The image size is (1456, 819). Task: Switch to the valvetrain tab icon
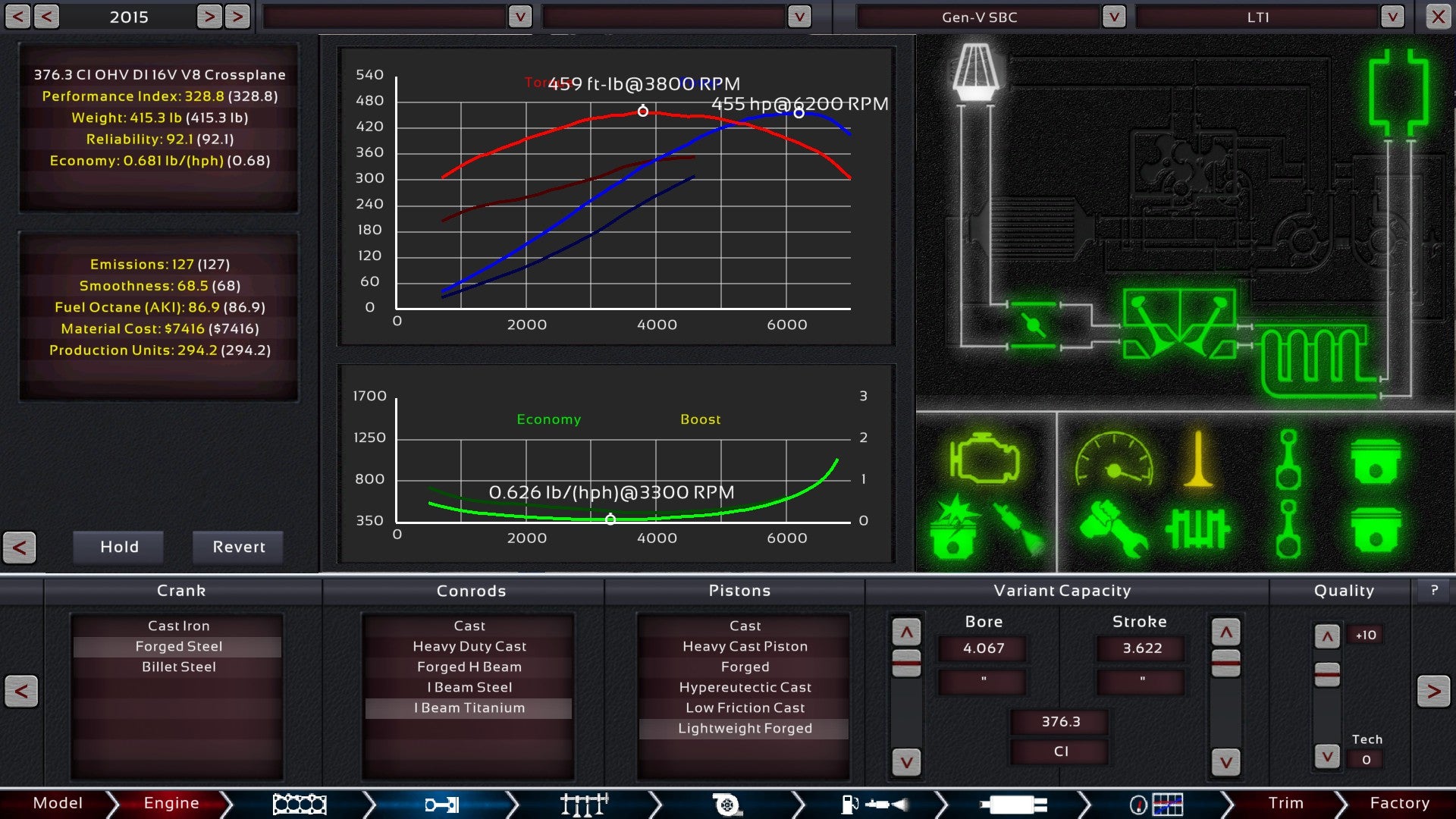click(x=584, y=804)
